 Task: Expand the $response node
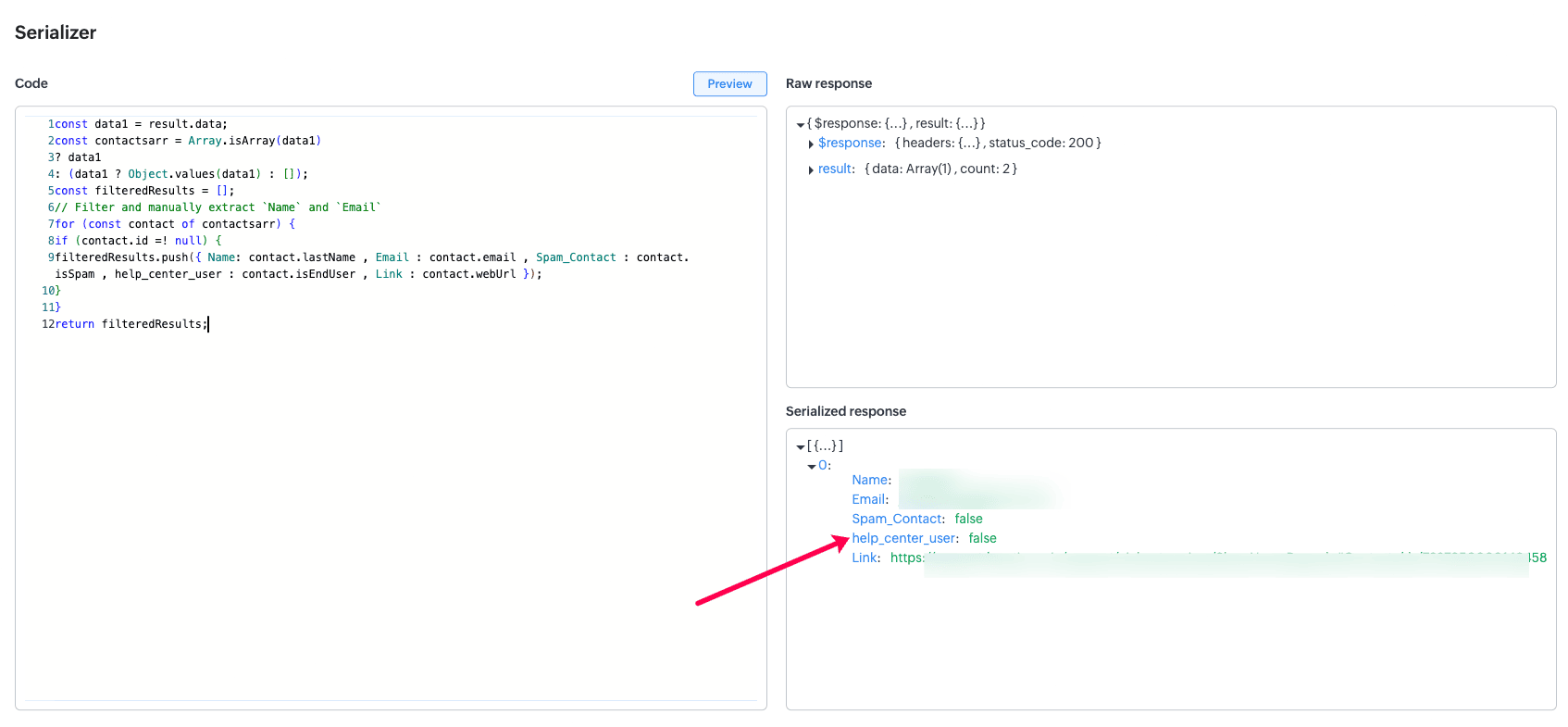(x=811, y=144)
